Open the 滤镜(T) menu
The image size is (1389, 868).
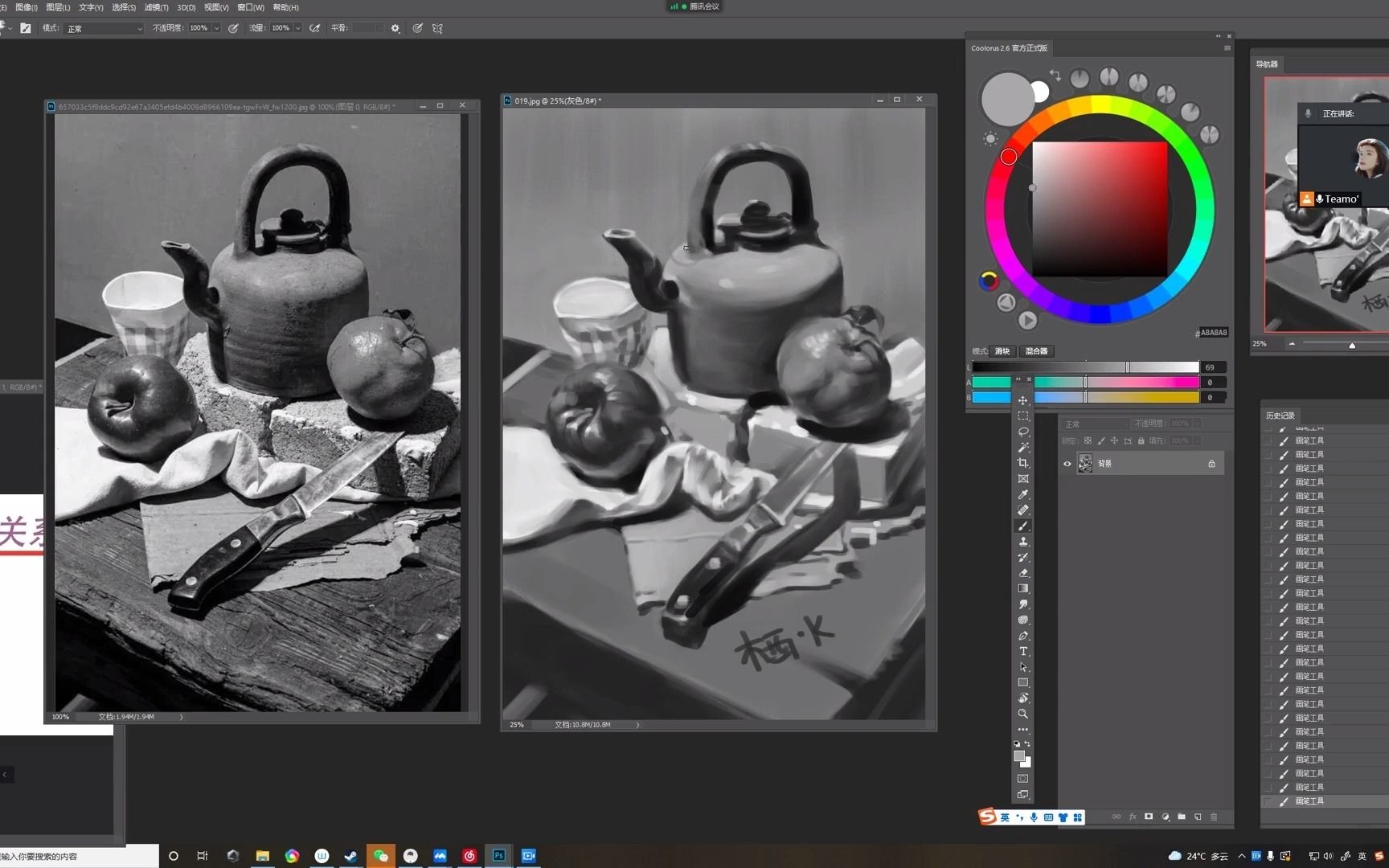(x=157, y=7)
